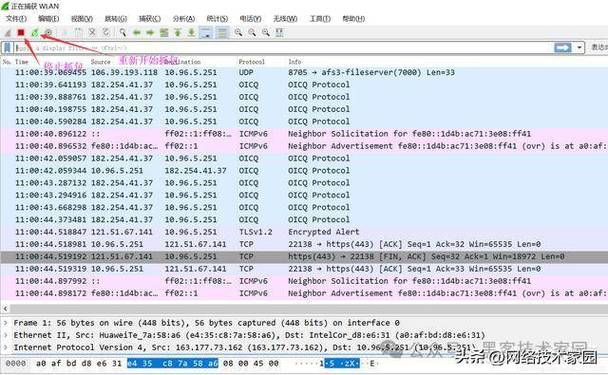Screen dimensions: 608x375
Task: Open capture options gear icon
Action: click(48, 33)
